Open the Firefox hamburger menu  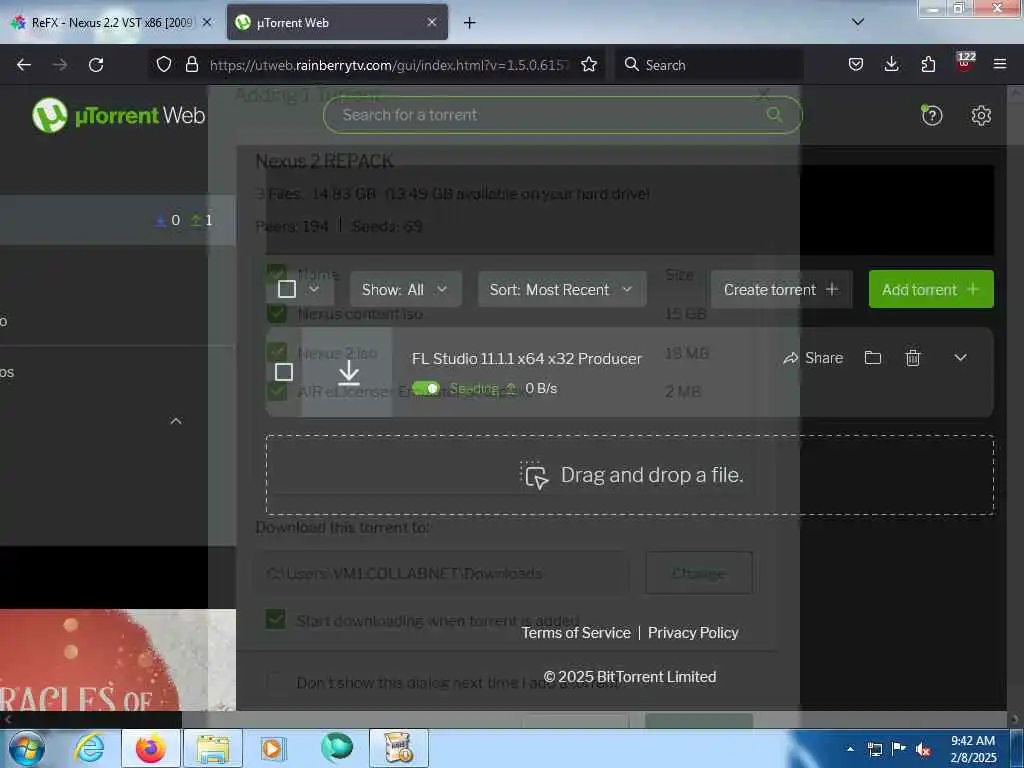coord(999,65)
